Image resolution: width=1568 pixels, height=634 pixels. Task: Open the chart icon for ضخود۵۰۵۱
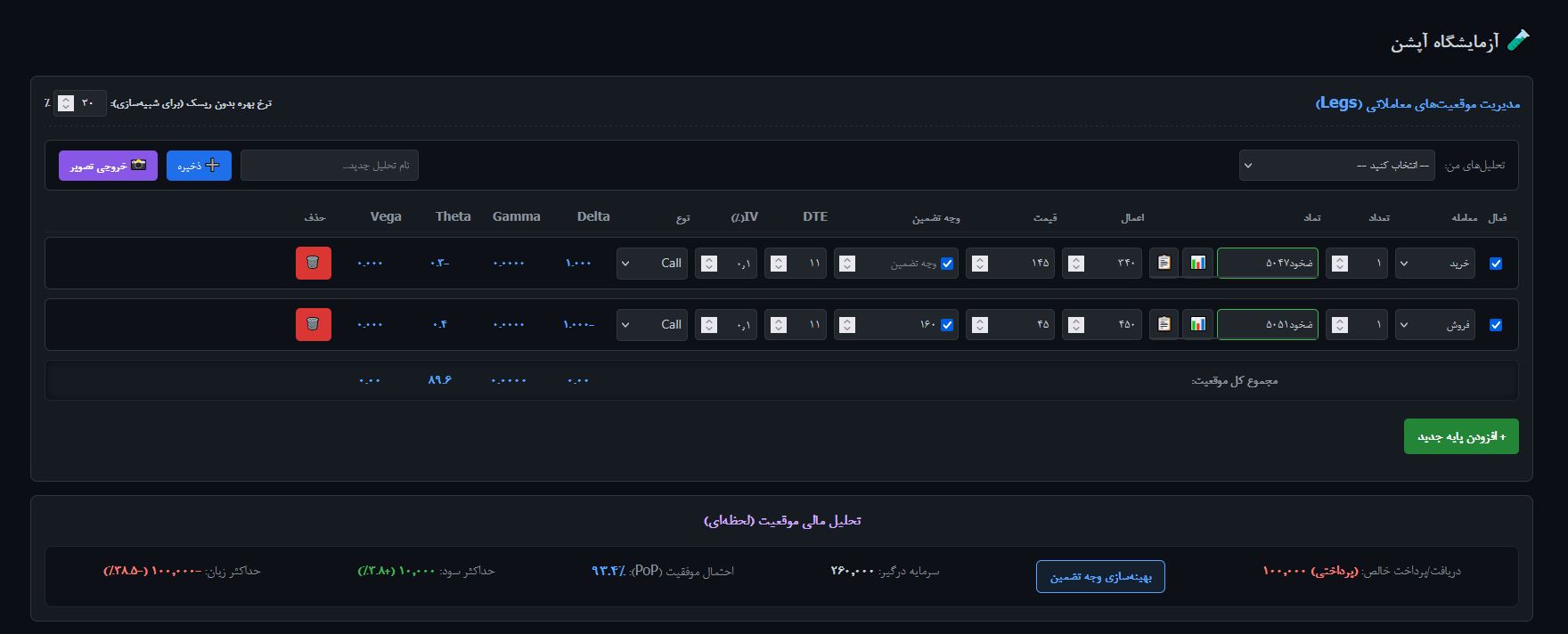coord(1198,325)
